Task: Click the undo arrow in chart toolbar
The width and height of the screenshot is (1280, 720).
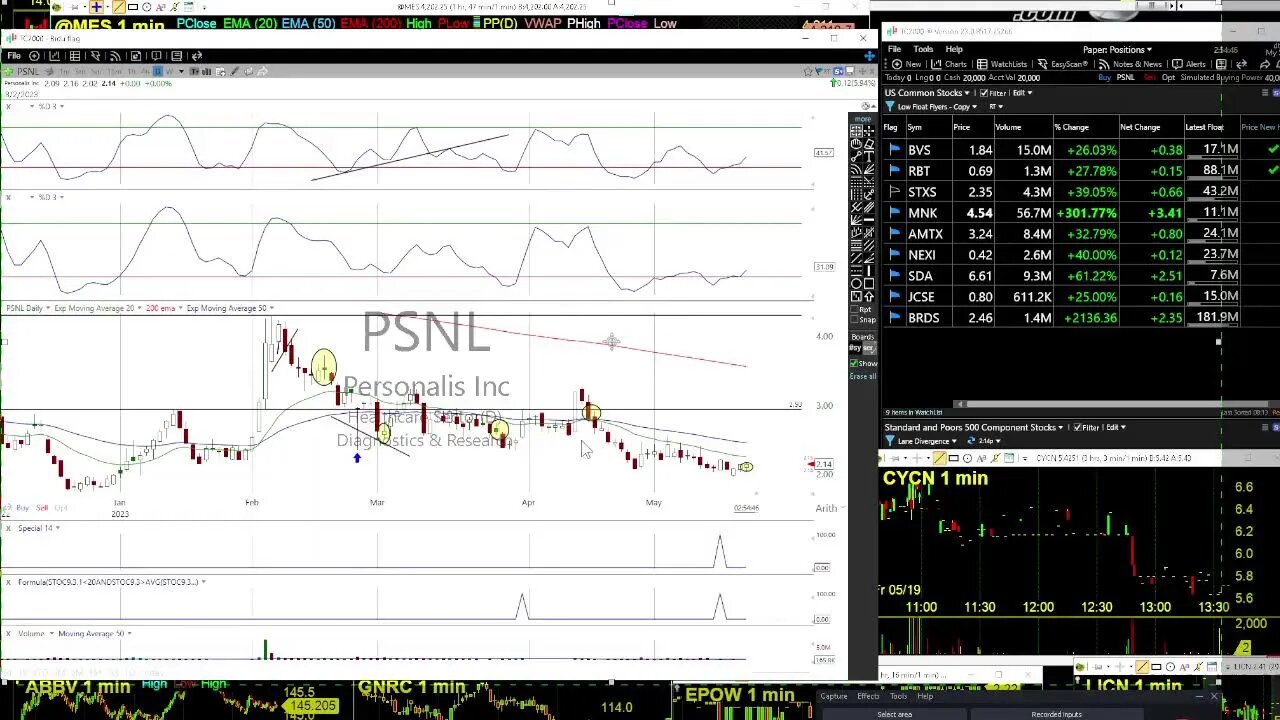Action: tap(248, 72)
